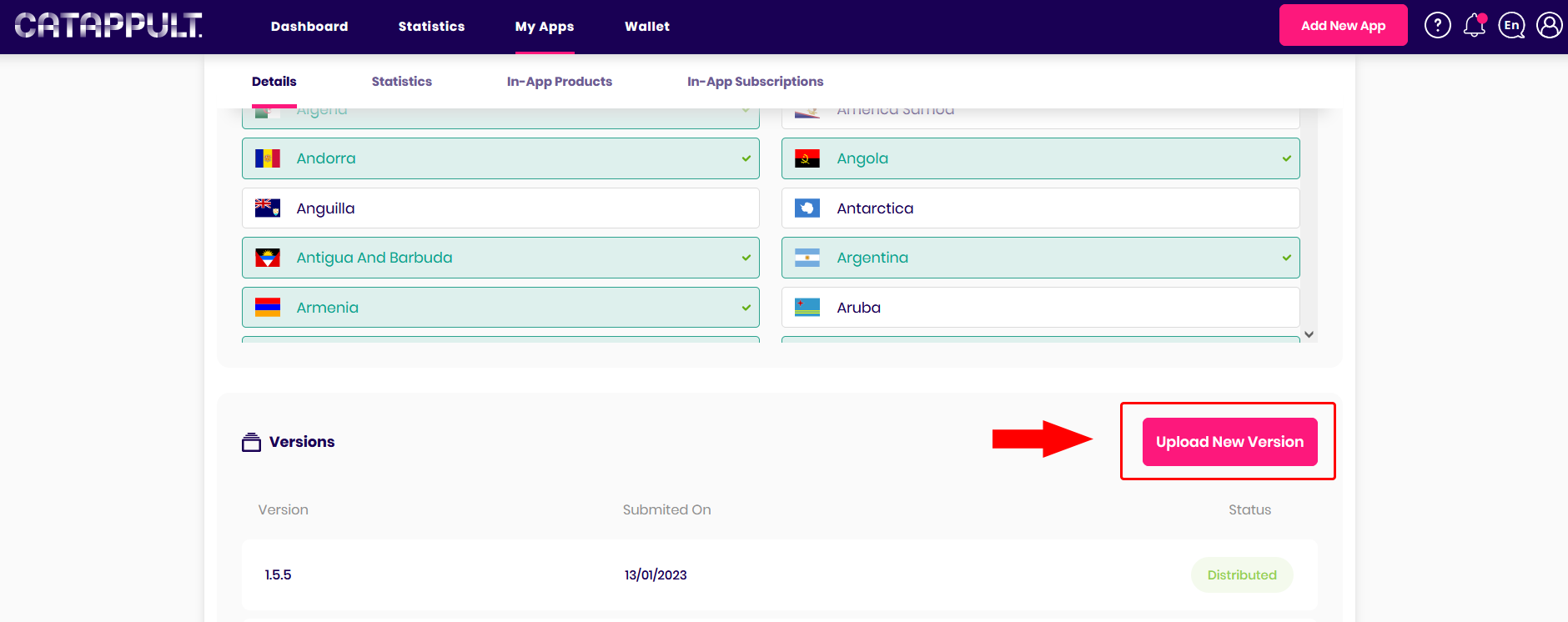Image resolution: width=1568 pixels, height=622 pixels.
Task: Click the Antarctica flag icon
Action: click(807, 208)
